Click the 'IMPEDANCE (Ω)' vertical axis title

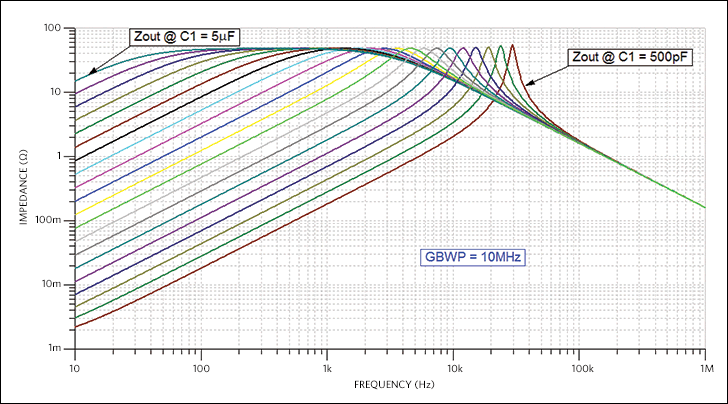(23, 188)
